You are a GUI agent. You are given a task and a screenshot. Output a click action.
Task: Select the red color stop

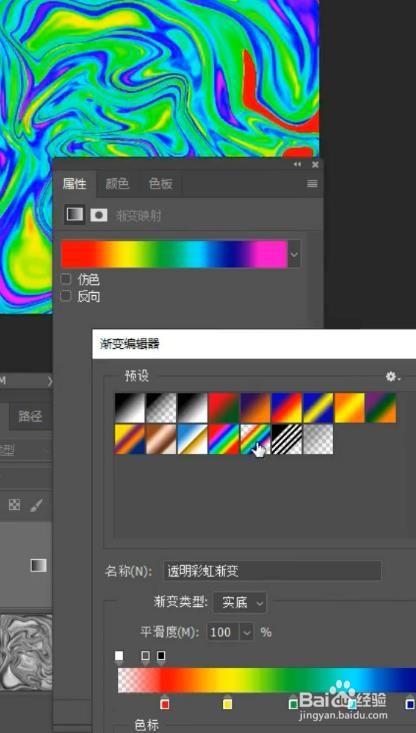click(x=165, y=703)
